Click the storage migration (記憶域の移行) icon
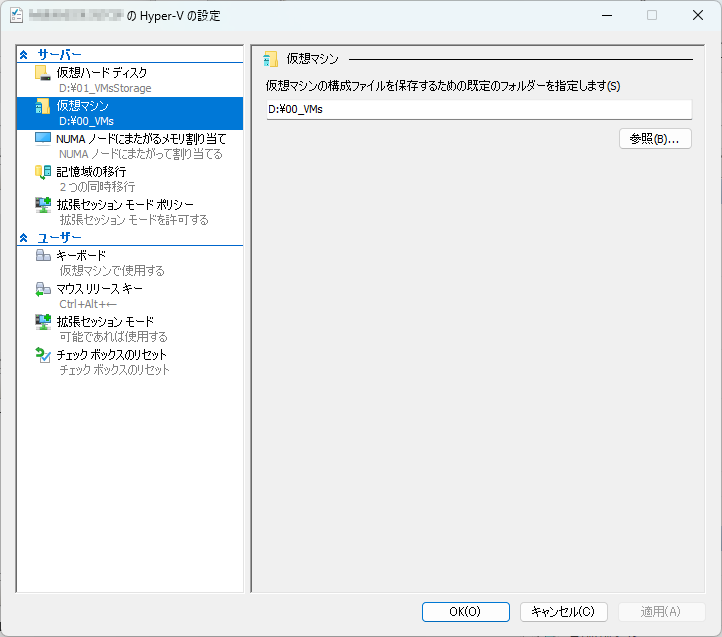Image resolution: width=722 pixels, height=637 pixels. (x=42, y=172)
